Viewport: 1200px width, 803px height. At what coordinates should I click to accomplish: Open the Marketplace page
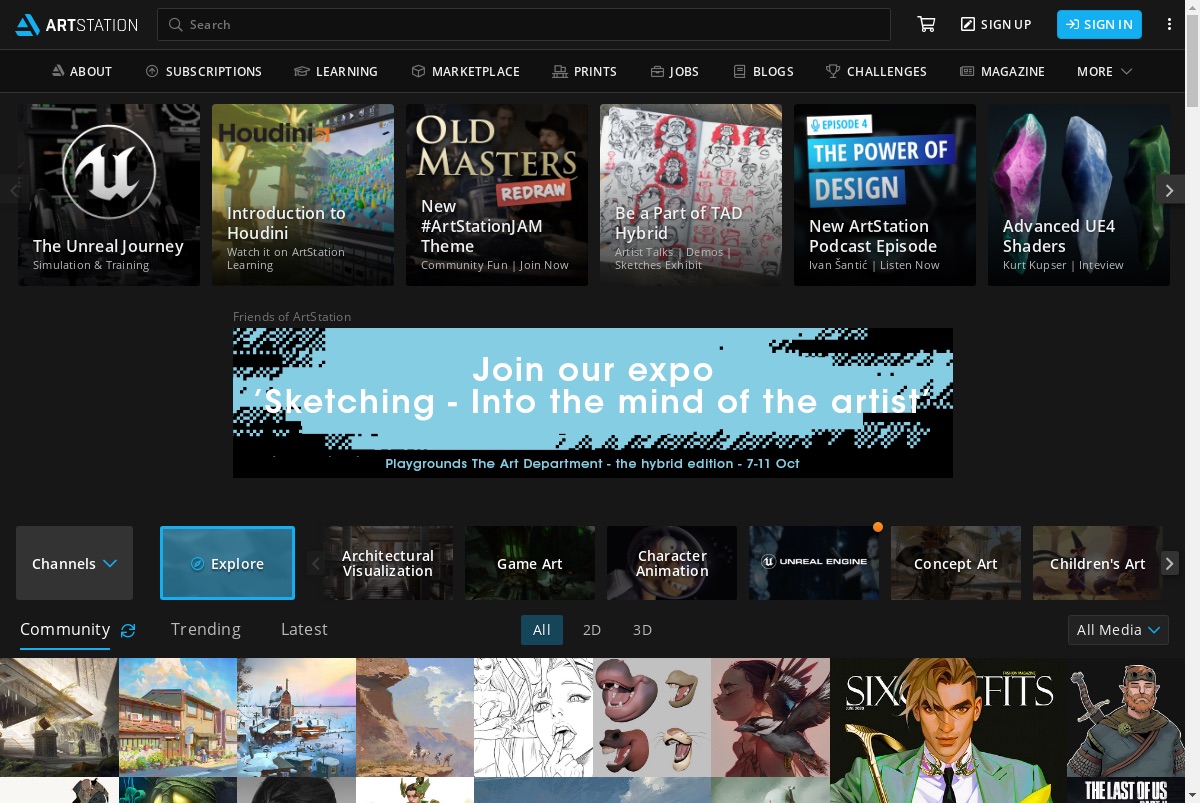click(465, 72)
